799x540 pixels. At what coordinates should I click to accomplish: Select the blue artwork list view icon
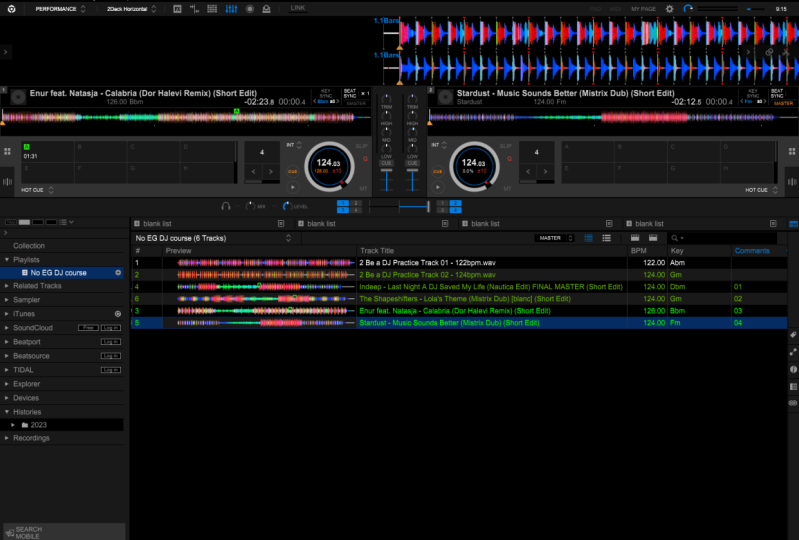[x=589, y=238]
